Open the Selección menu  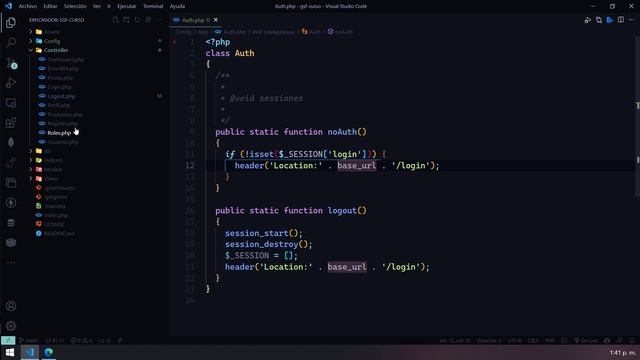point(75,6)
